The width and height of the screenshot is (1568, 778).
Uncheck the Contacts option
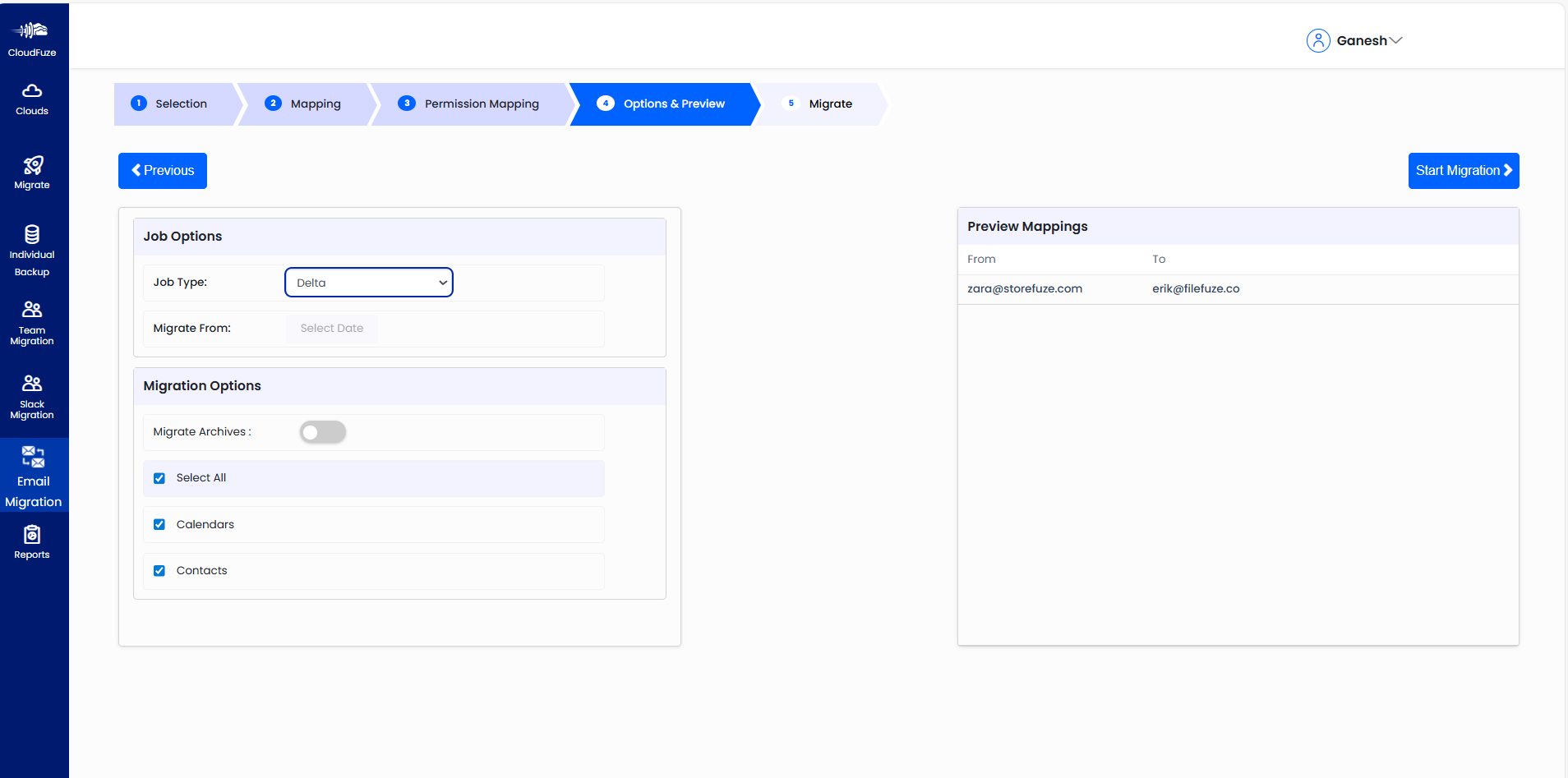click(159, 570)
